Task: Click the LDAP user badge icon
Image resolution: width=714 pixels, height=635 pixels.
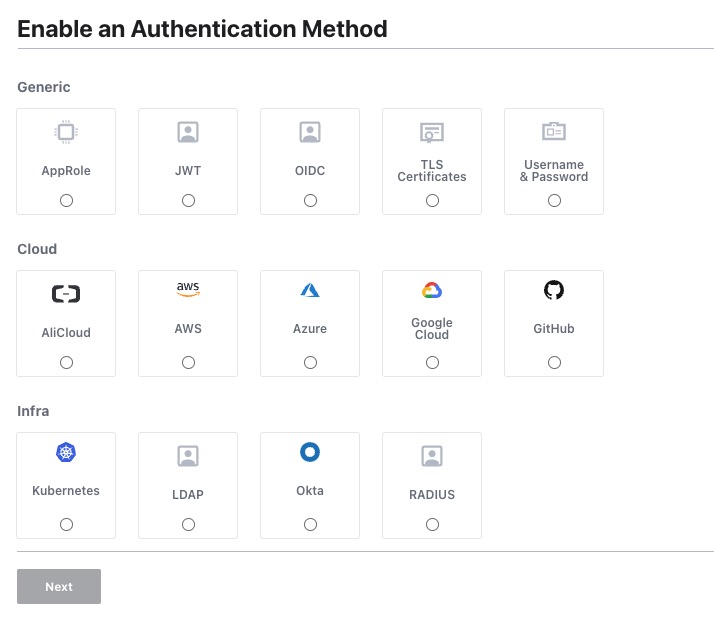Action: 188,456
